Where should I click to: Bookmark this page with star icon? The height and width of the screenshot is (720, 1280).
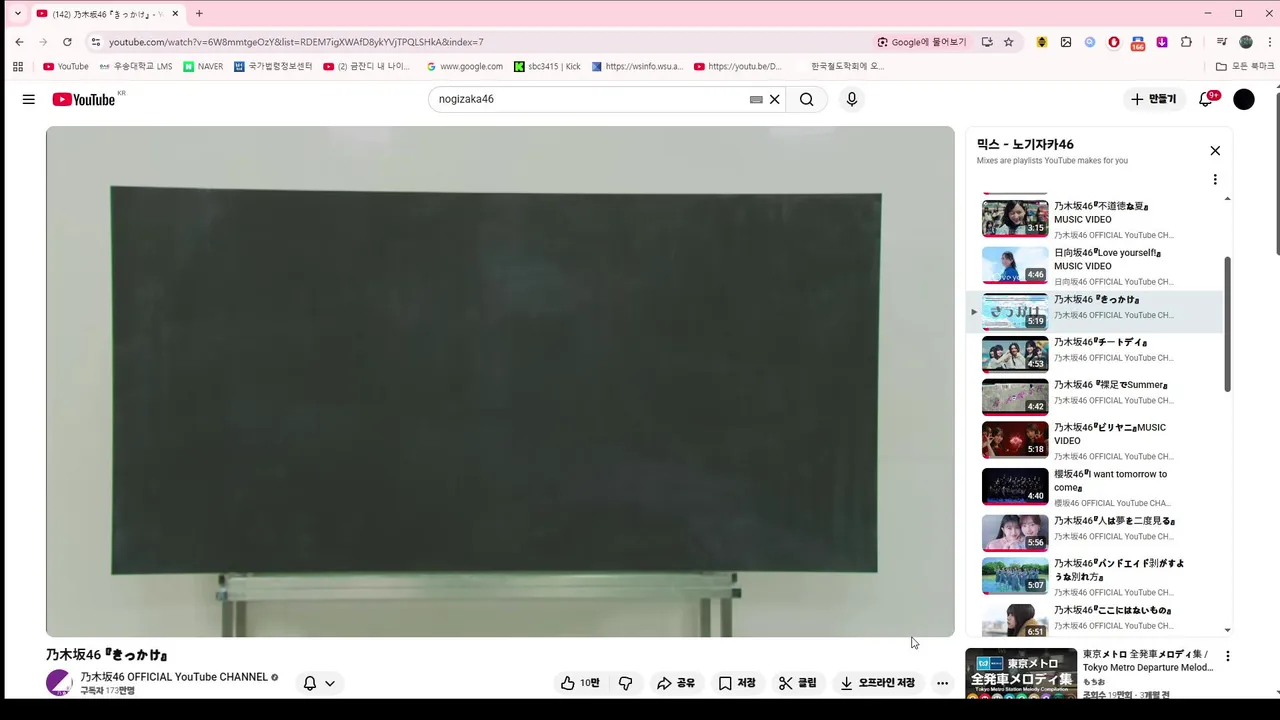(x=1008, y=42)
